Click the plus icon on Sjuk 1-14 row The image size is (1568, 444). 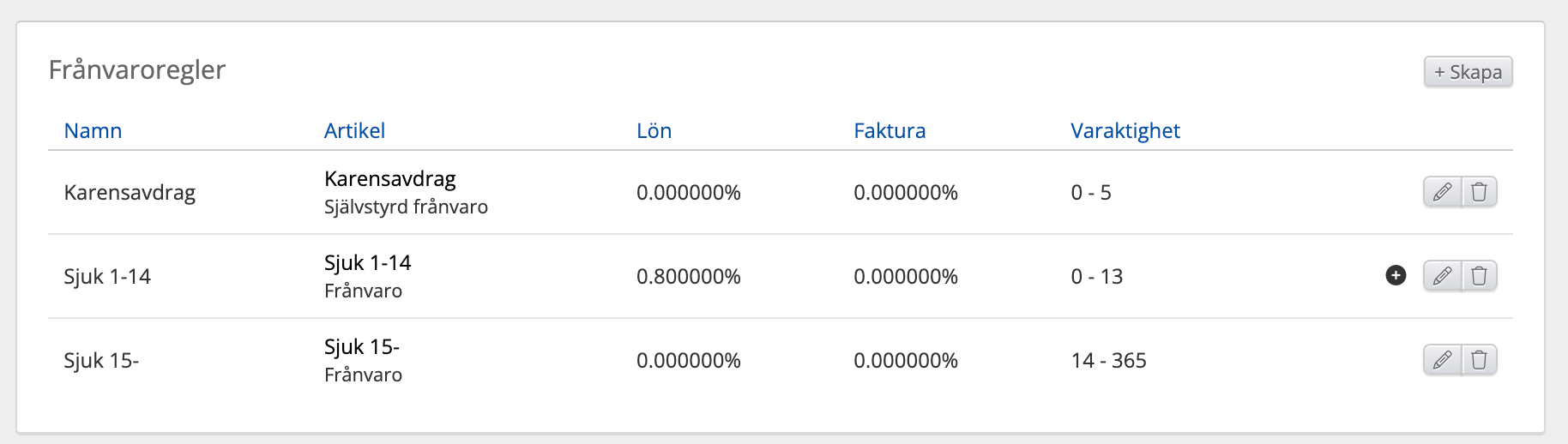[1396, 275]
